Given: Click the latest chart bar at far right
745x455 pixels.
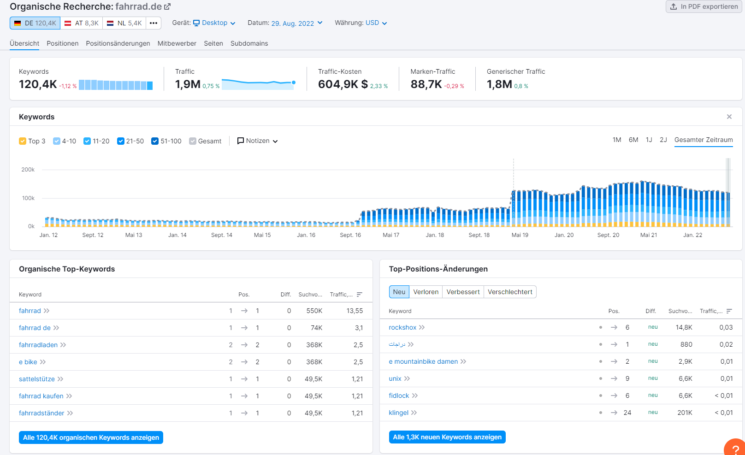Looking at the screenshot, I should coord(728,209).
